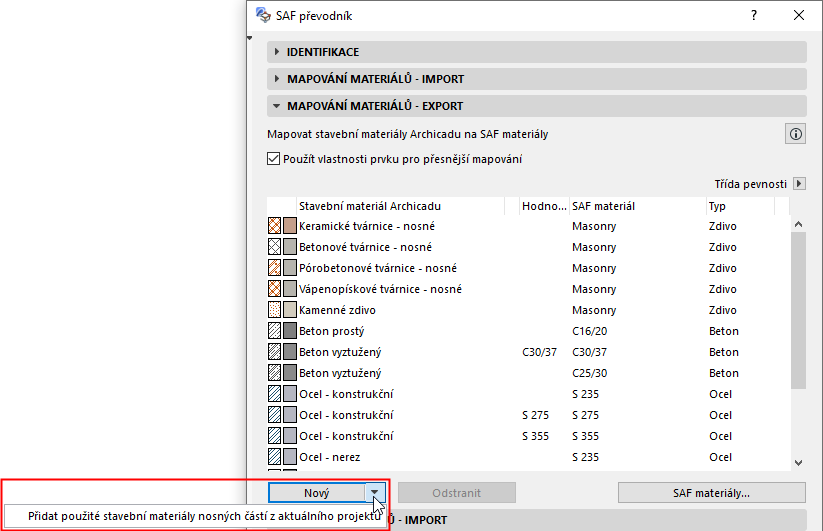This screenshot has width=823, height=531.
Task: Click the SAF převodník title bar icon
Action: 263,15
